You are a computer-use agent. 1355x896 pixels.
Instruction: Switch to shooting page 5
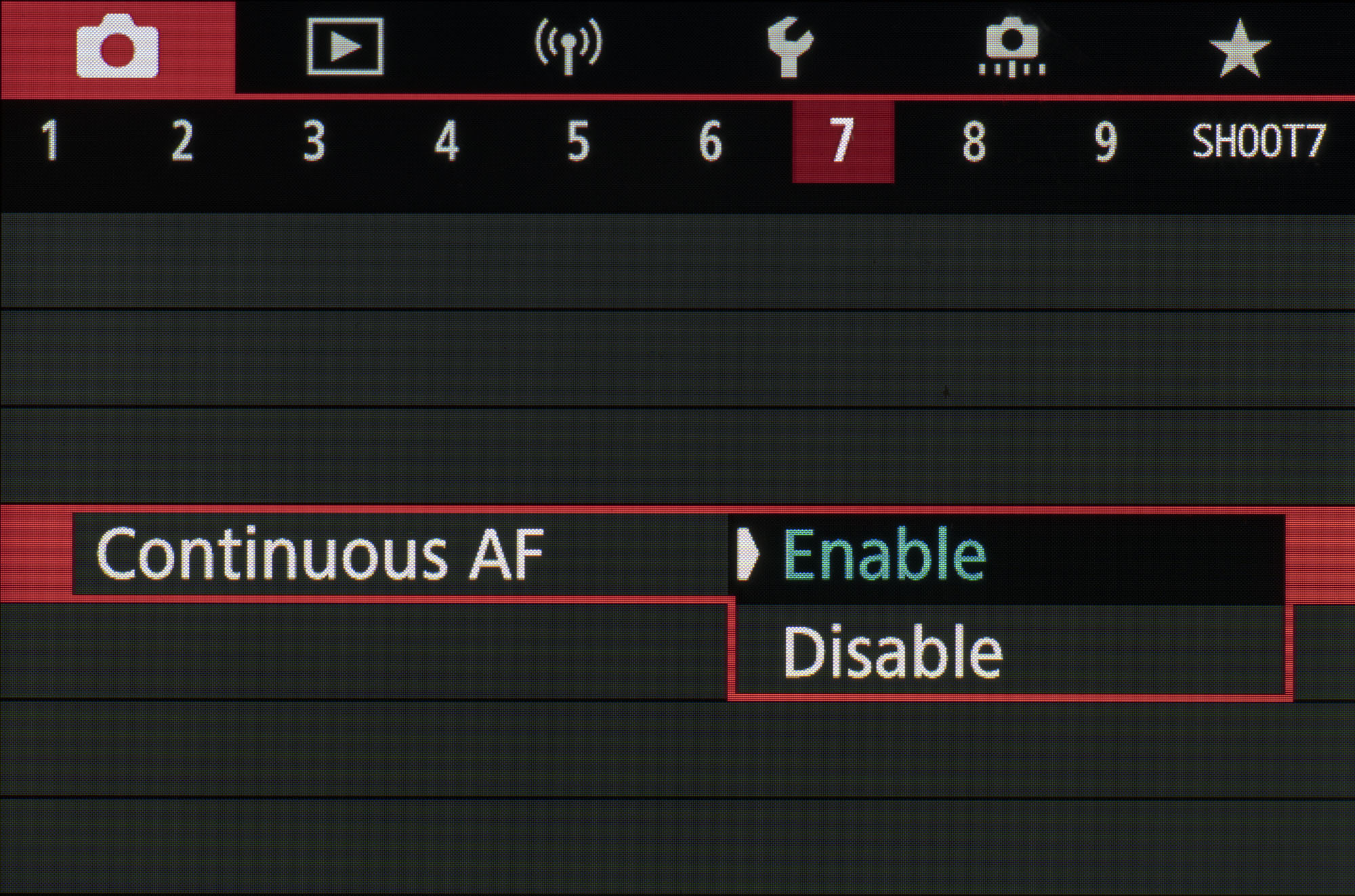click(x=578, y=141)
